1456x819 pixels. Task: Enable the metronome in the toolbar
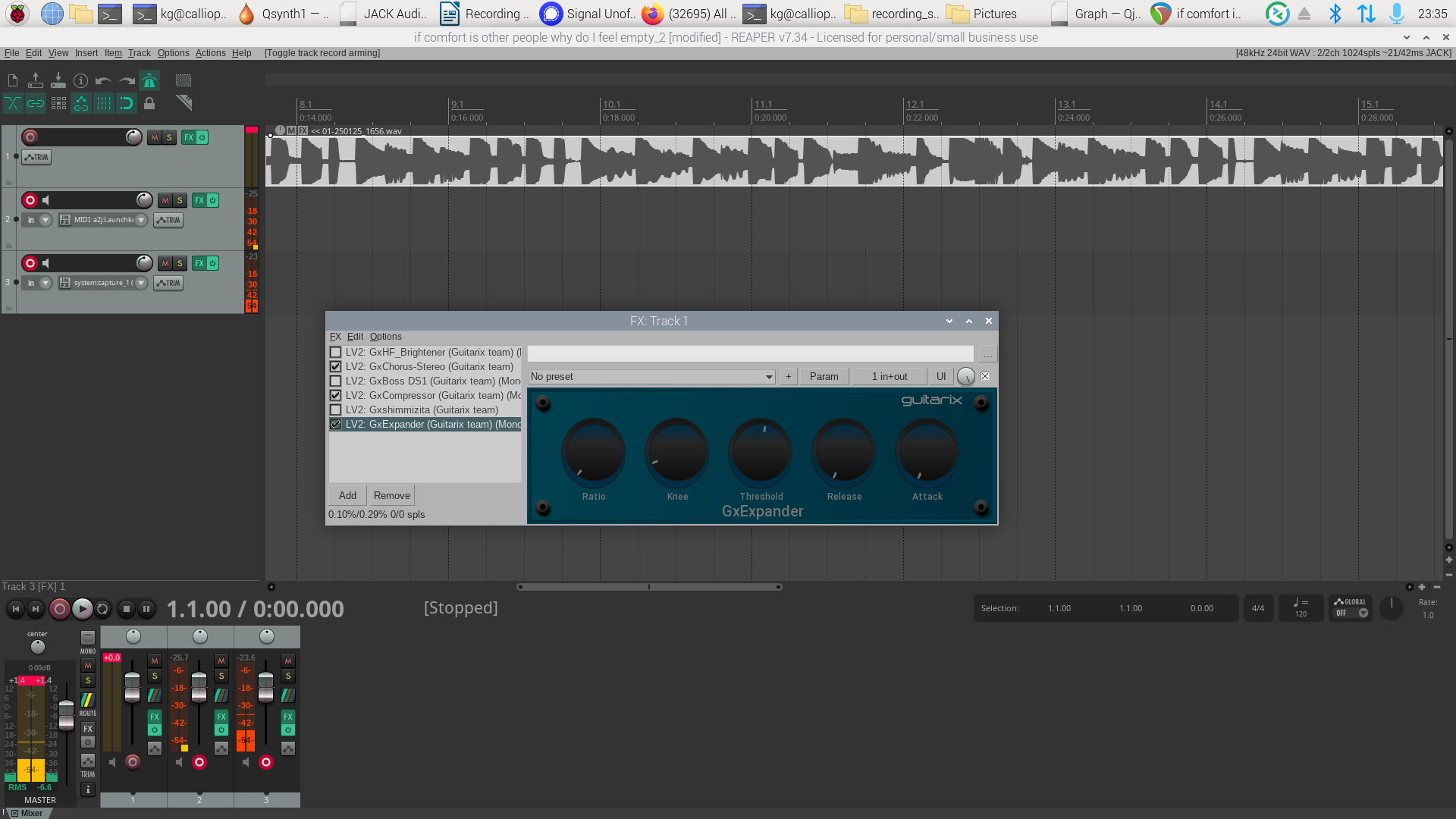pos(149,80)
